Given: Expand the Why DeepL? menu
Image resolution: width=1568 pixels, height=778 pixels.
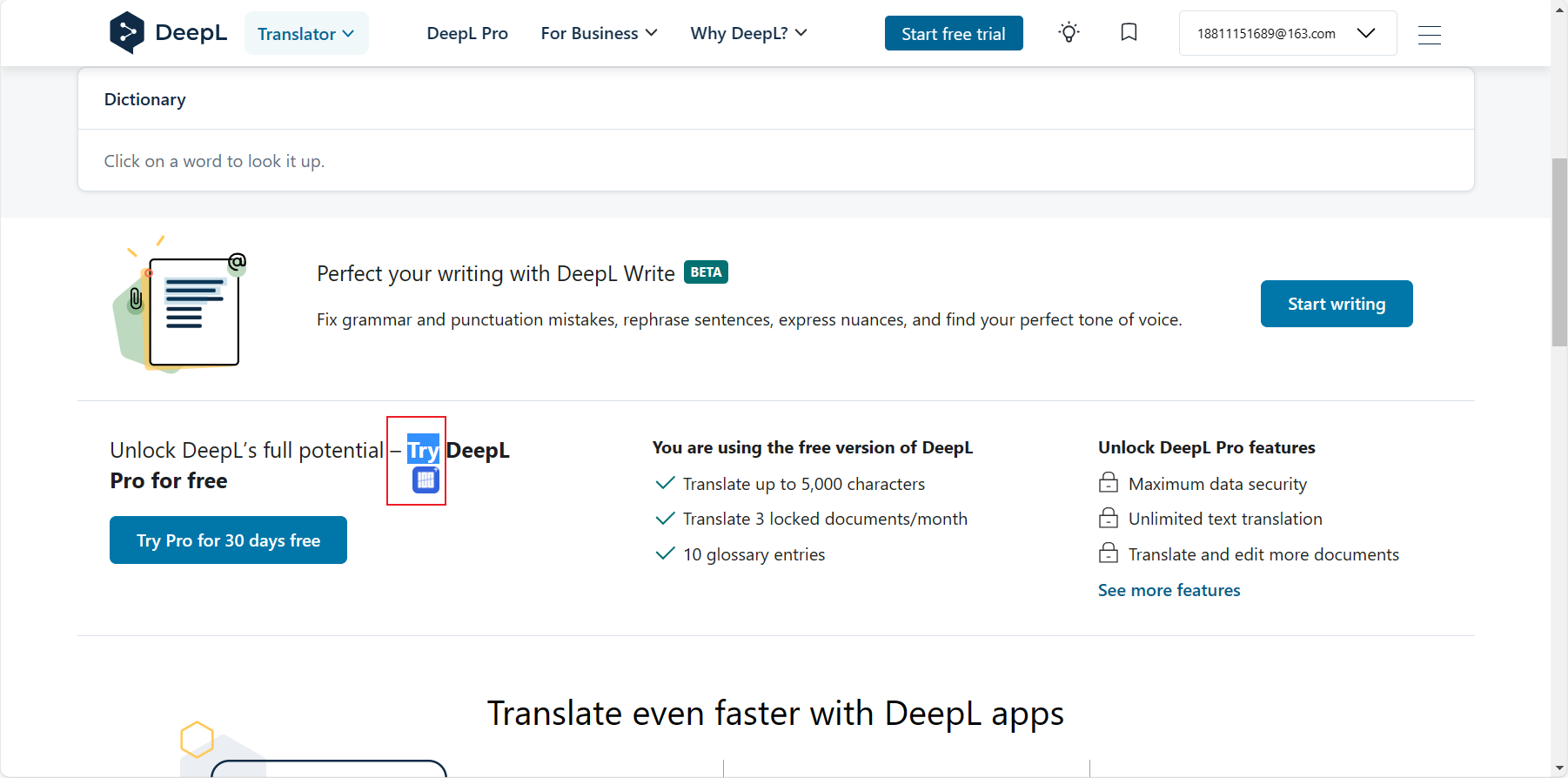Looking at the screenshot, I should 748,33.
